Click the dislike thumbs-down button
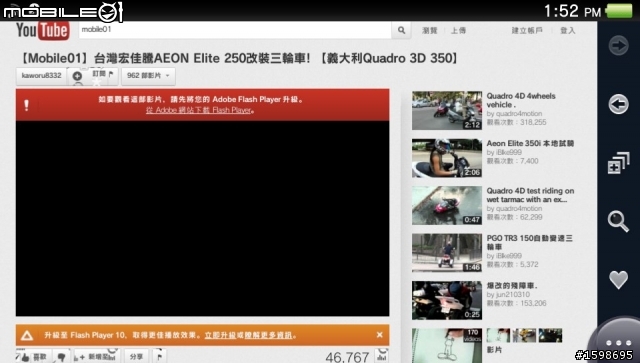The height and width of the screenshot is (363, 640). pyautogui.click(x=62, y=356)
